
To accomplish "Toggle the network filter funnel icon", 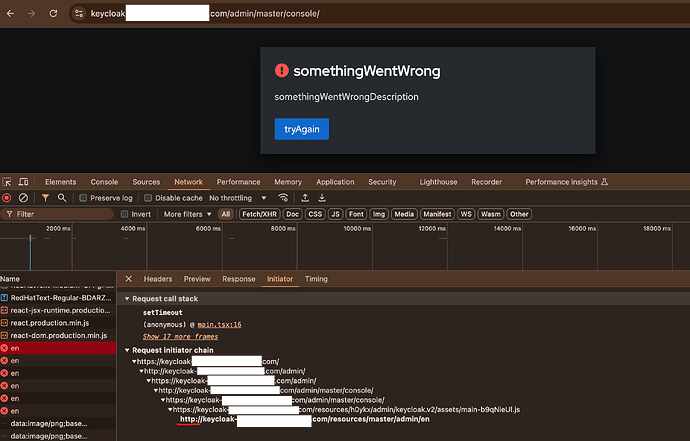I will tap(45, 198).
